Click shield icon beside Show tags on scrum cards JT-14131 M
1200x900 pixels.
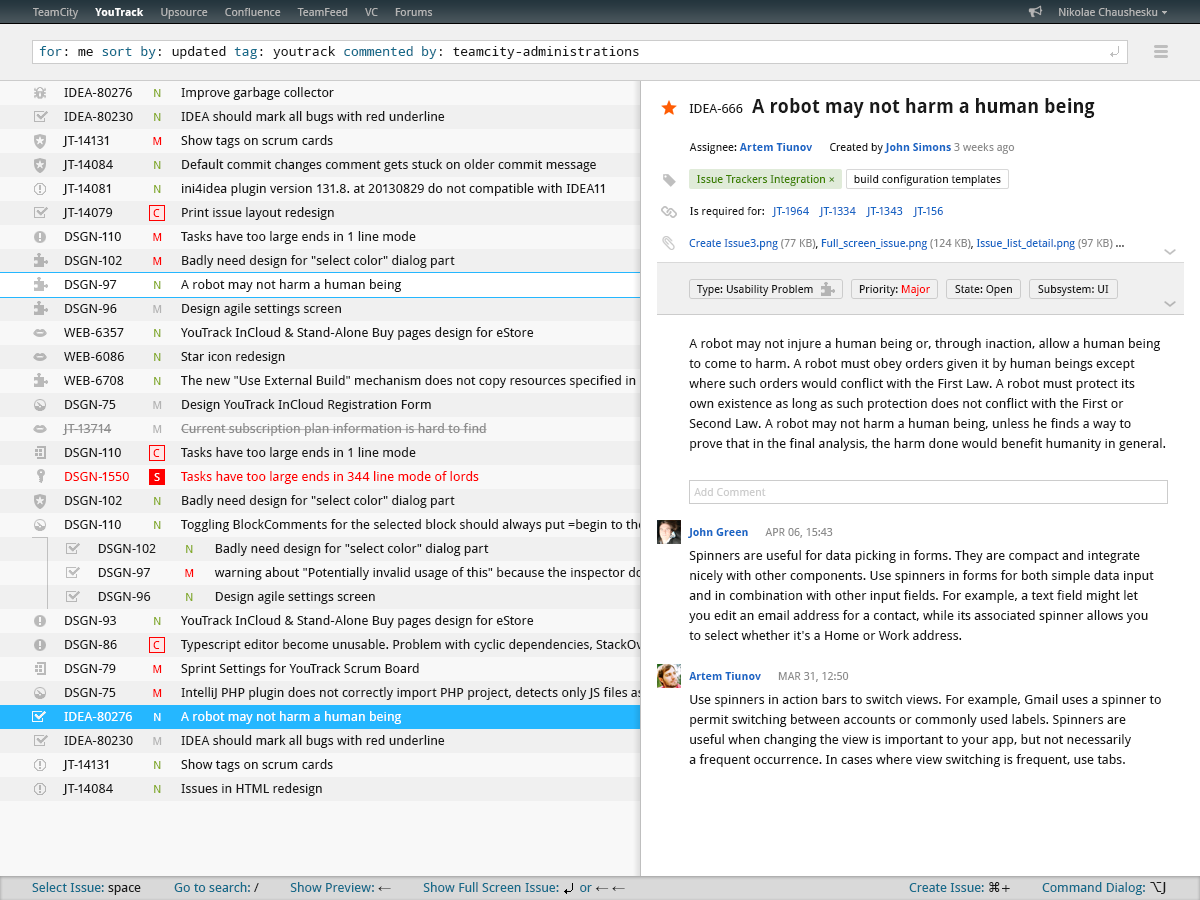pos(40,140)
